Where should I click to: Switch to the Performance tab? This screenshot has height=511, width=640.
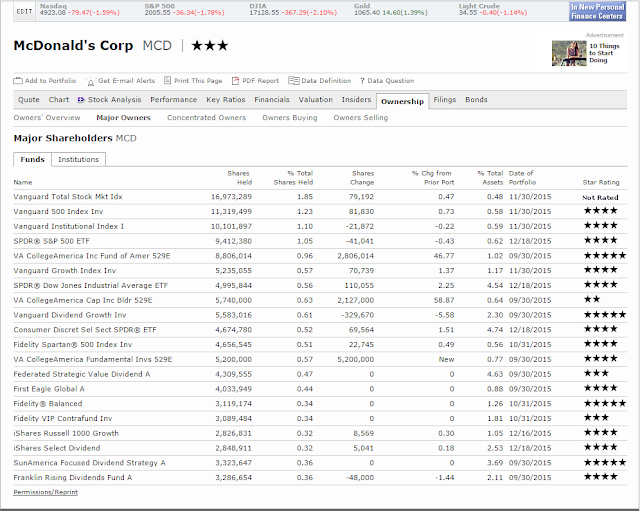click(x=173, y=100)
